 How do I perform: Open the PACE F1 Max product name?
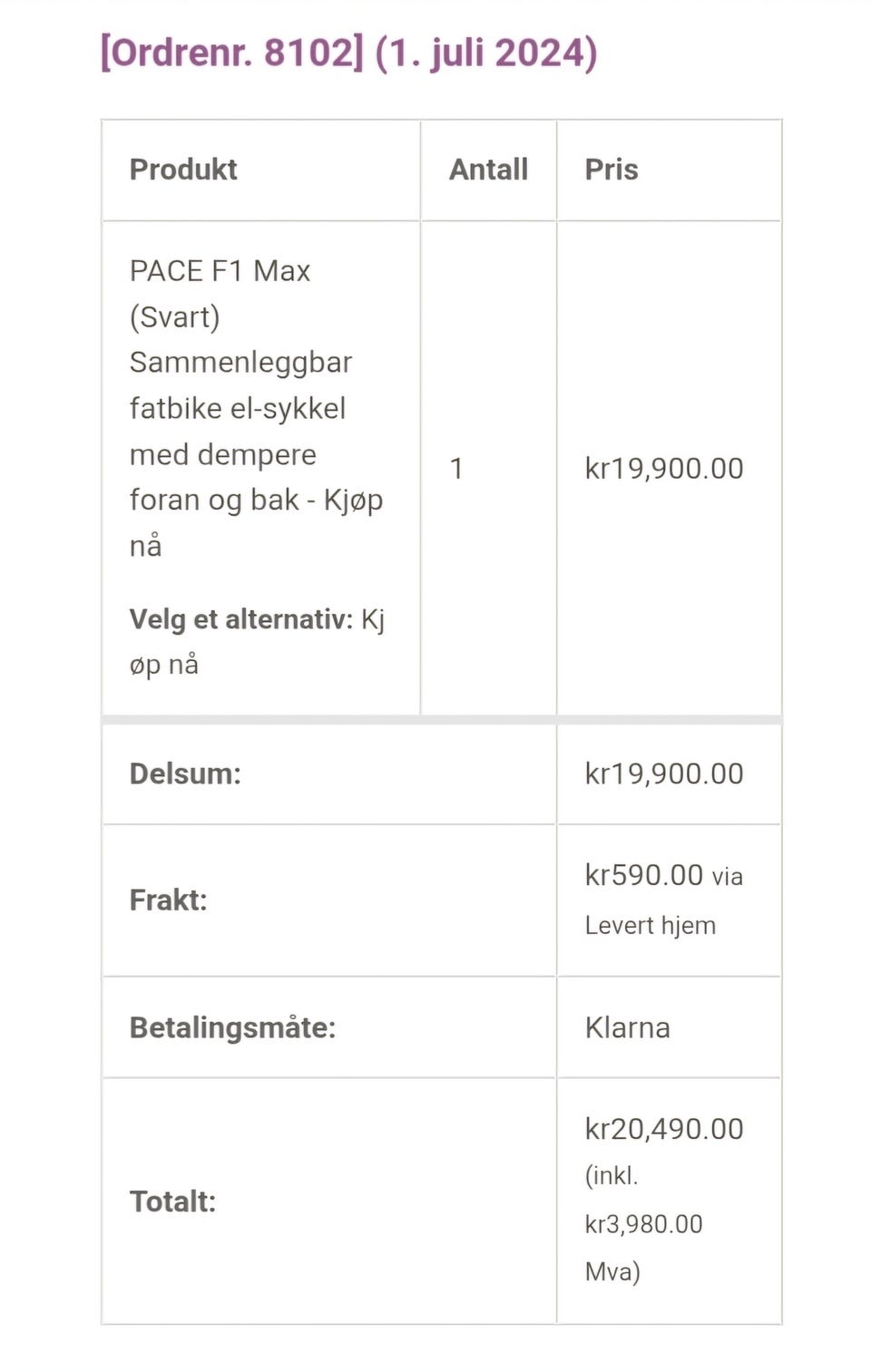pyautogui.click(x=220, y=270)
